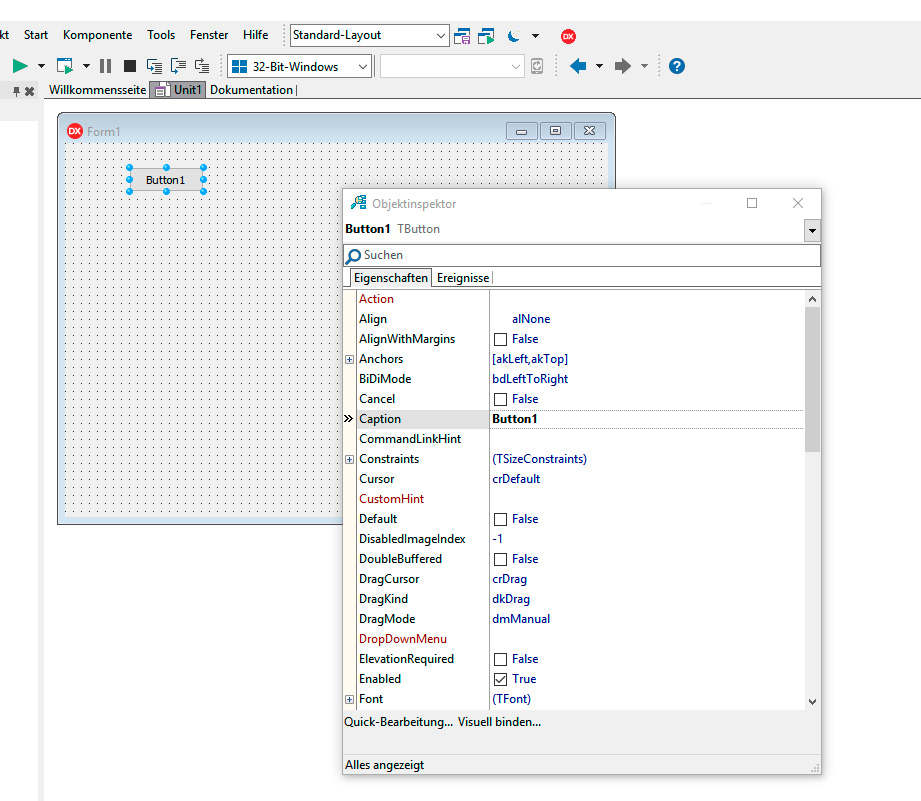921x801 pixels.
Task: Toggle the Default property checkbox
Action: (500, 519)
